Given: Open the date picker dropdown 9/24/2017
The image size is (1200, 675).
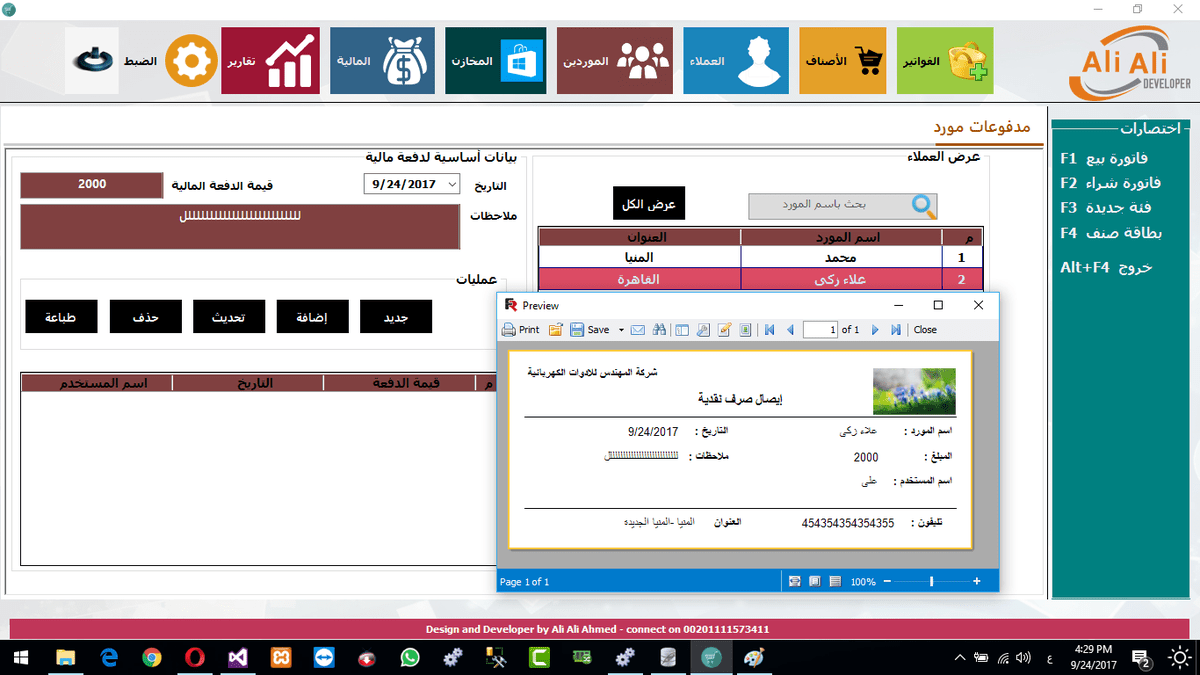Looking at the screenshot, I should click(451, 184).
